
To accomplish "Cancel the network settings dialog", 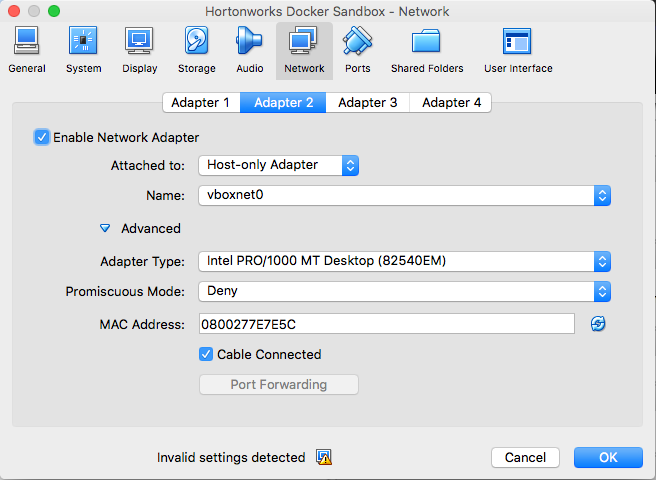I will (x=525, y=457).
